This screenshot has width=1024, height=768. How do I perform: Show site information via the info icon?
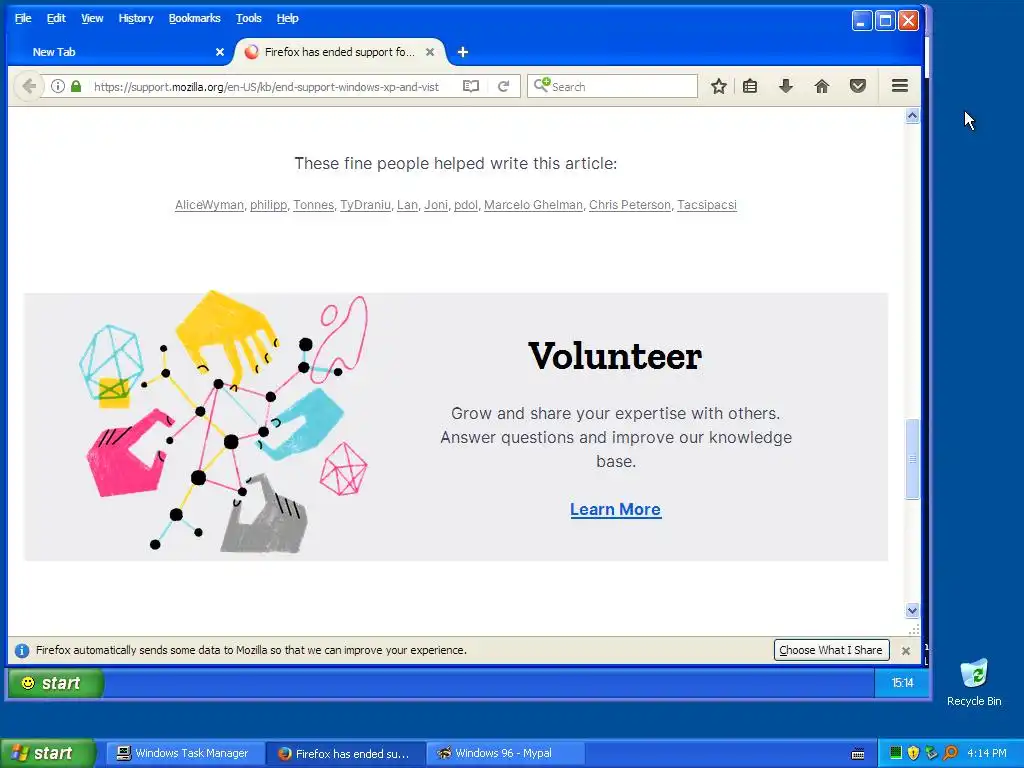click(57, 86)
